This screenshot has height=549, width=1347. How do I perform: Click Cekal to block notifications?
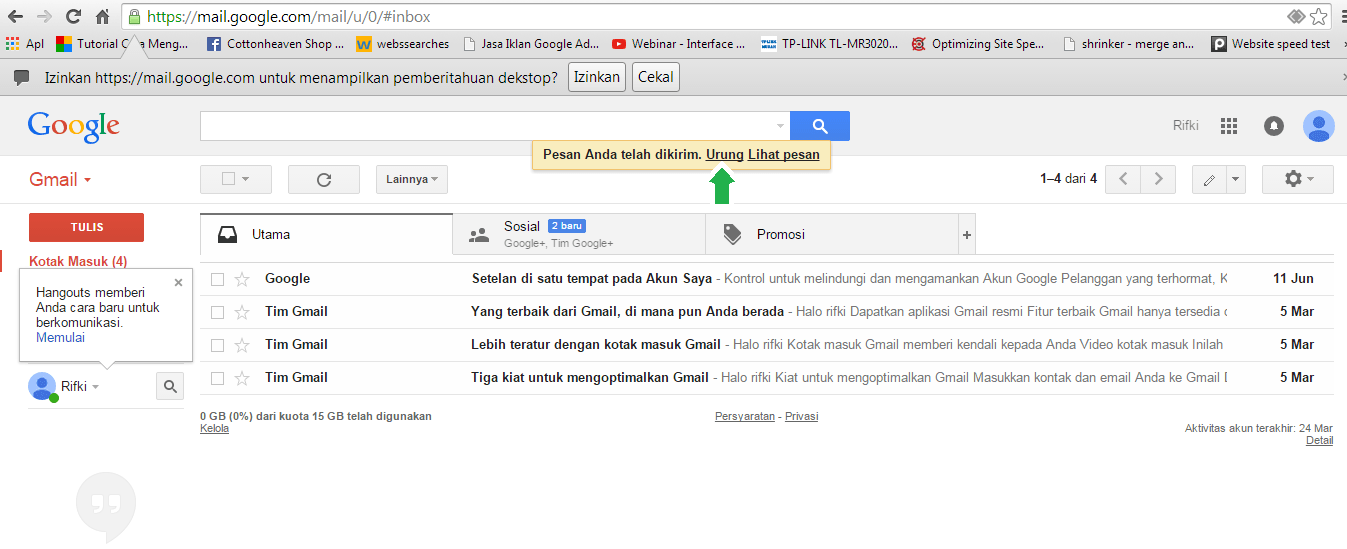[x=656, y=77]
